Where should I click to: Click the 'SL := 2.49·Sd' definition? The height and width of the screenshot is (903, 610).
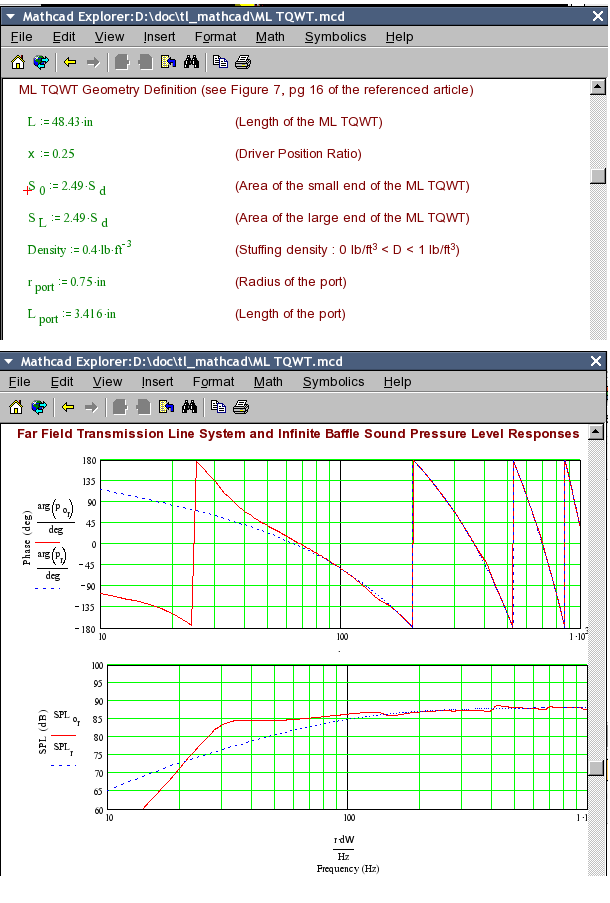(68, 219)
